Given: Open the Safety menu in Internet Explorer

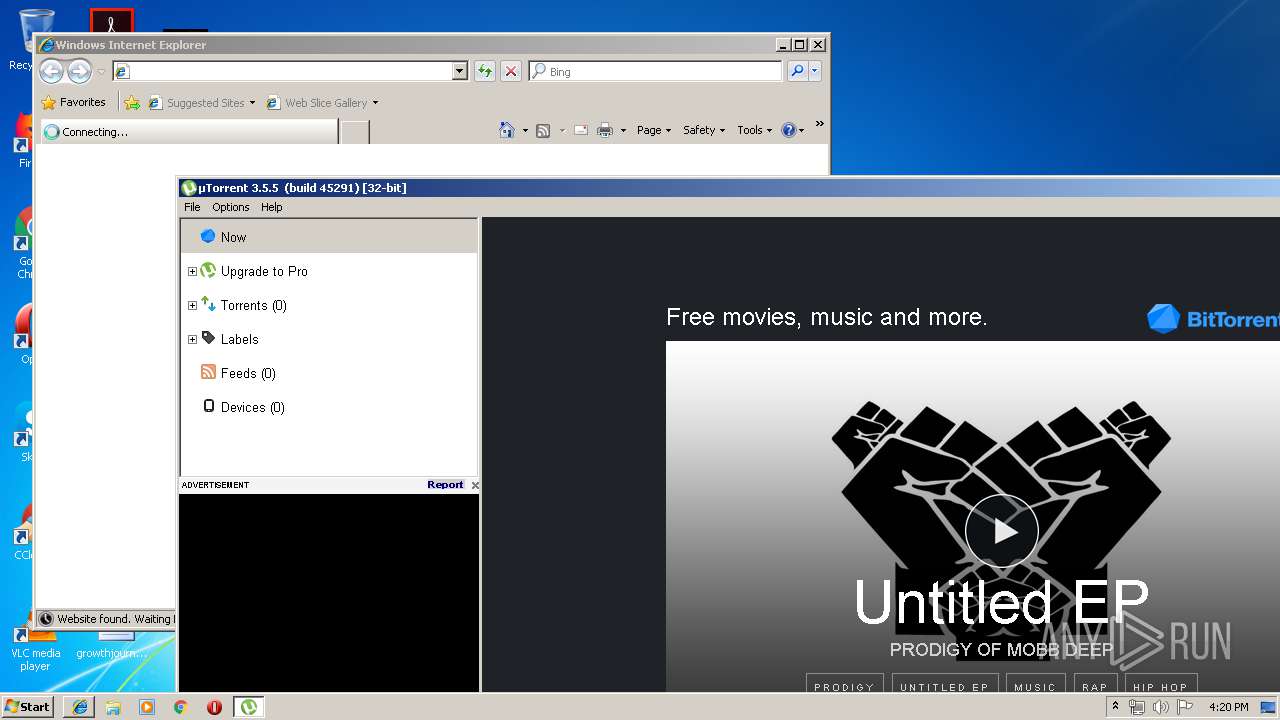Looking at the screenshot, I should point(703,130).
